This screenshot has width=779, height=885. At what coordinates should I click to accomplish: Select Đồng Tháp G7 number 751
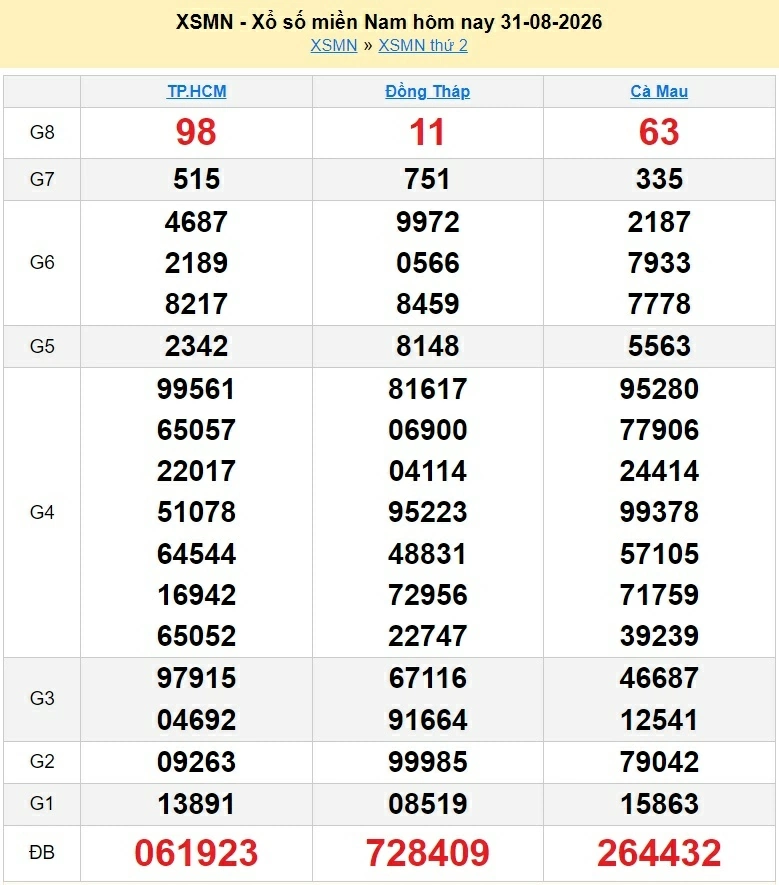427,179
